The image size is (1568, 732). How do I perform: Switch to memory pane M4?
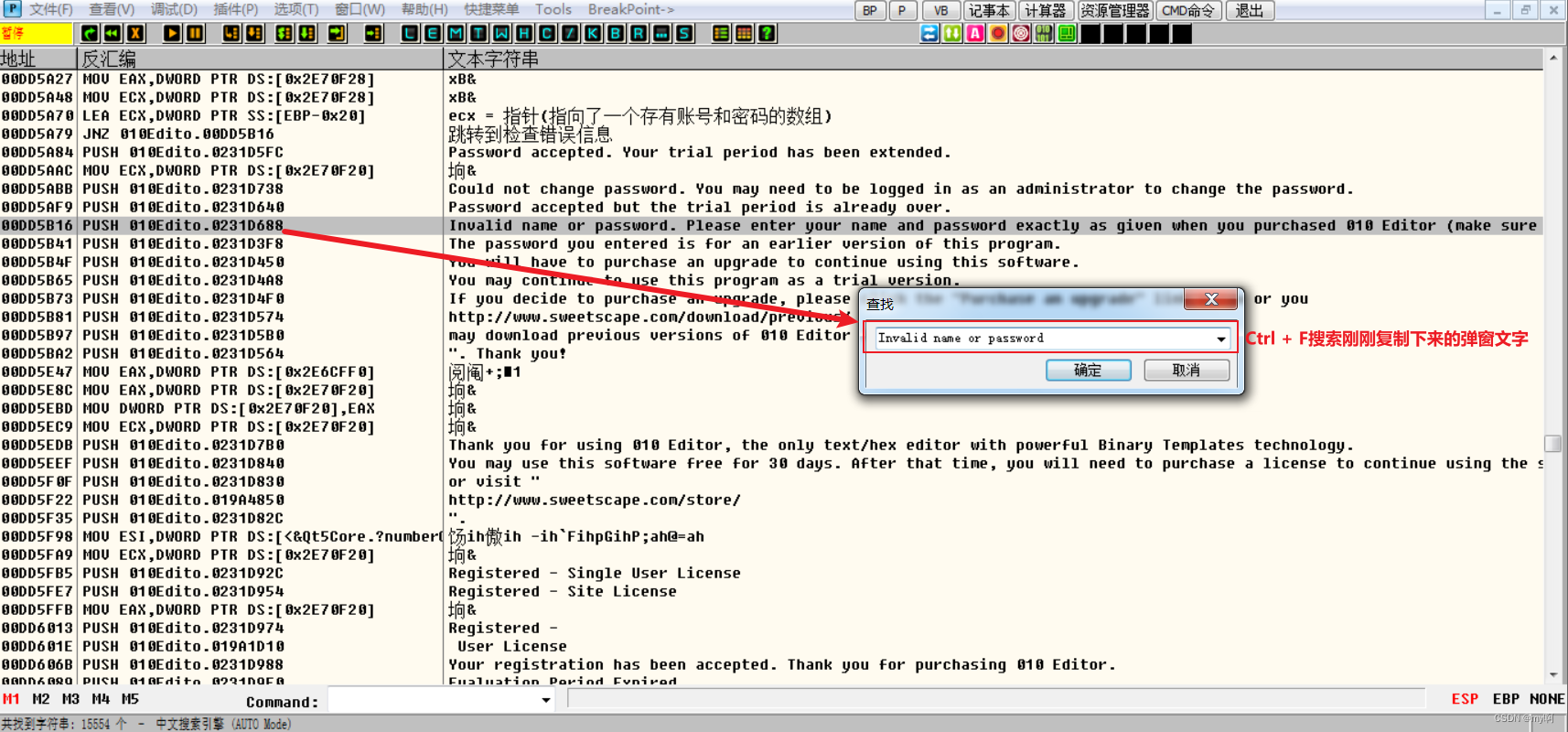(x=101, y=699)
